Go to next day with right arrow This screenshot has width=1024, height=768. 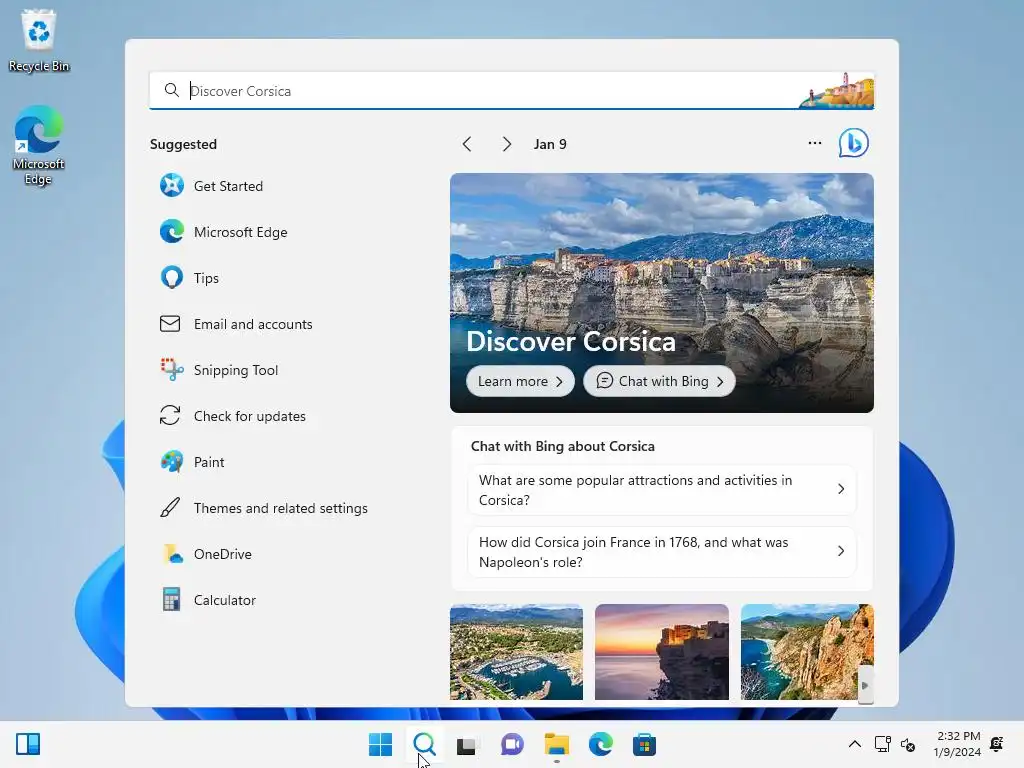pyautogui.click(x=506, y=144)
